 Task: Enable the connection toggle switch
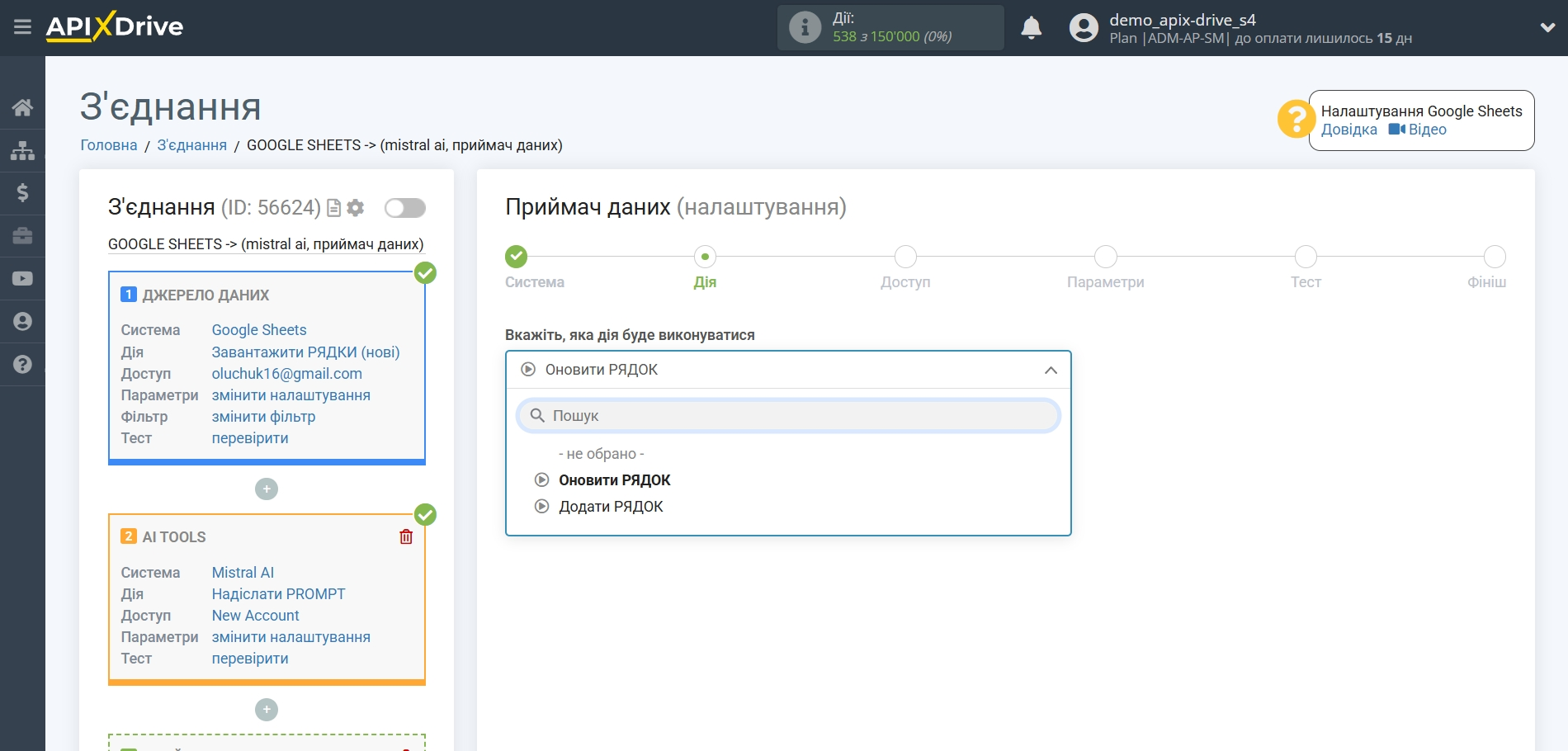coord(404,208)
